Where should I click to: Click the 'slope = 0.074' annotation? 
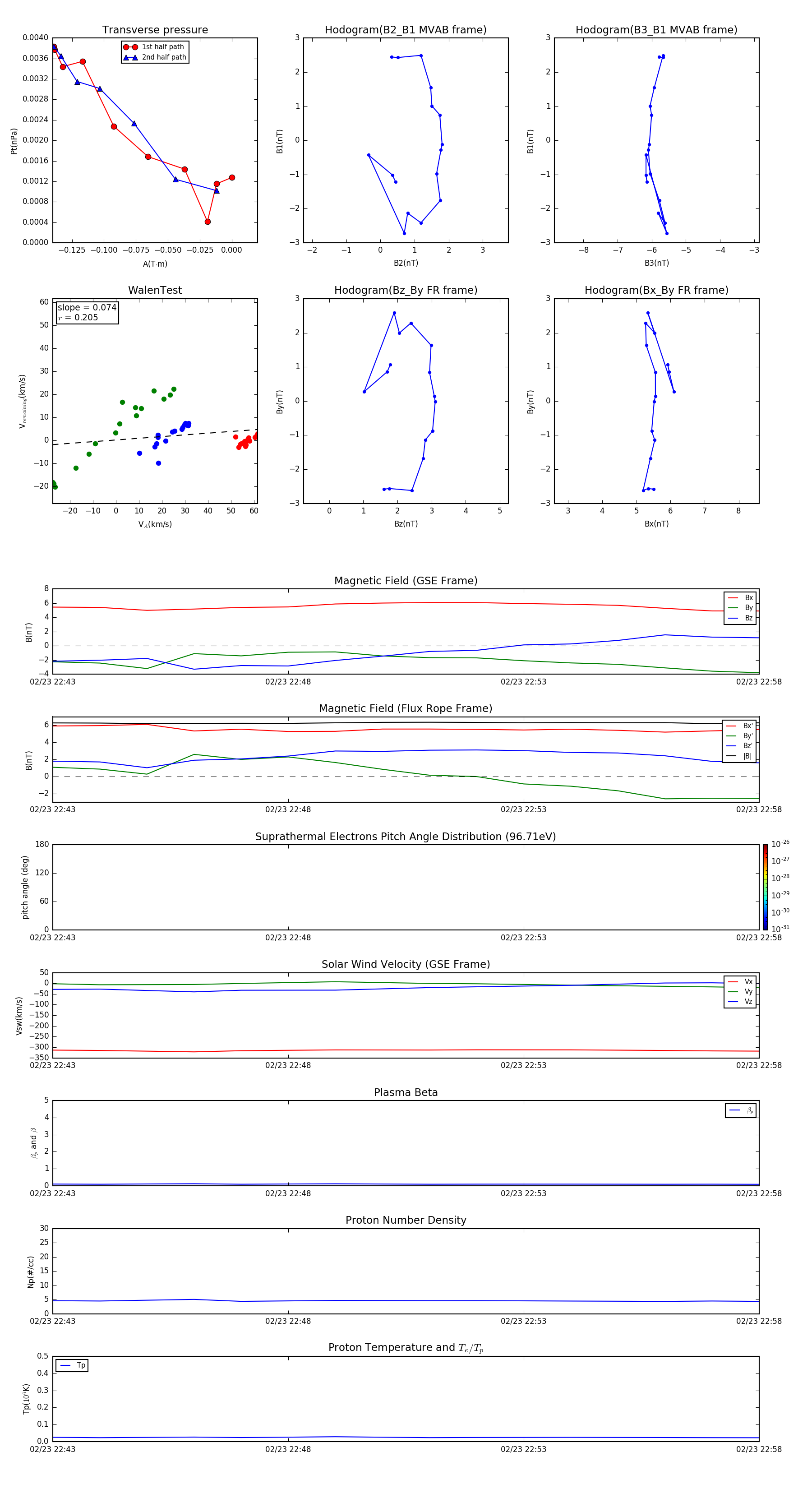(87, 308)
